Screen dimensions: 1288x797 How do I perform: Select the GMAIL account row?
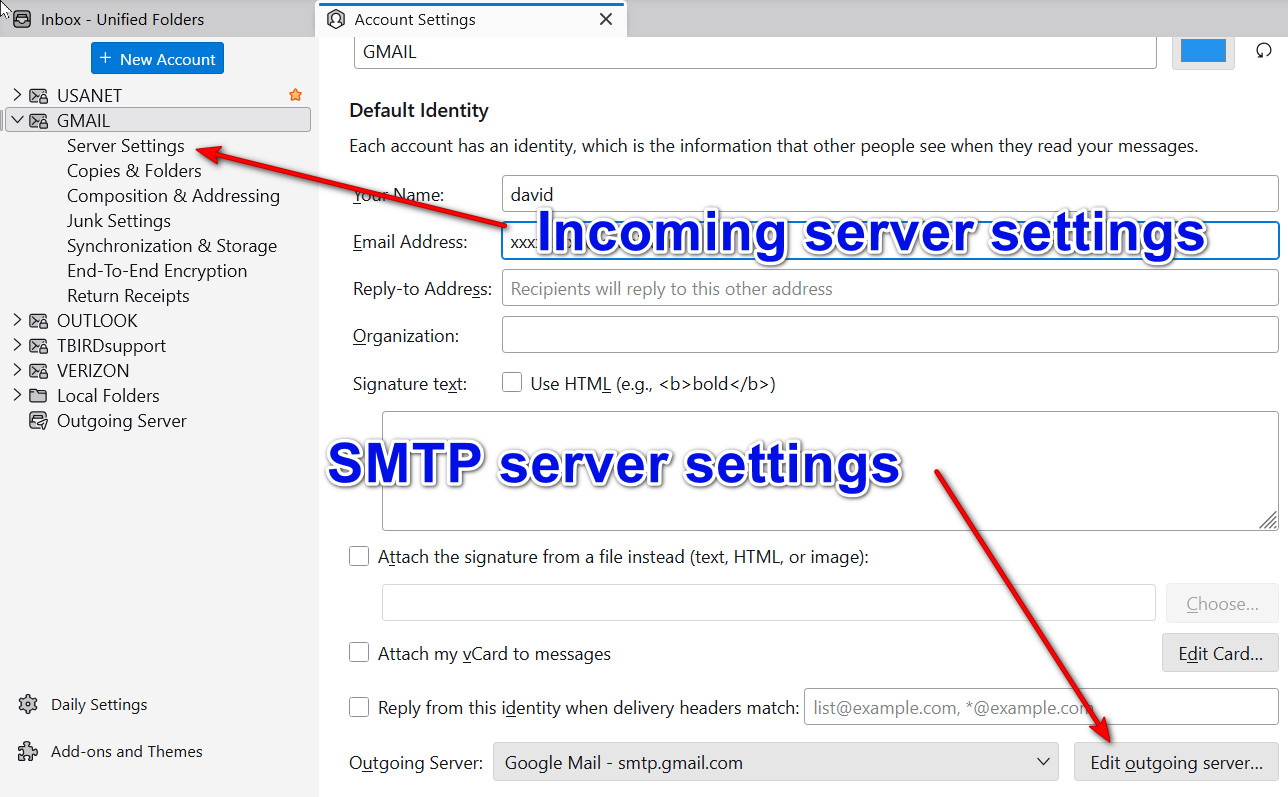coord(158,120)
